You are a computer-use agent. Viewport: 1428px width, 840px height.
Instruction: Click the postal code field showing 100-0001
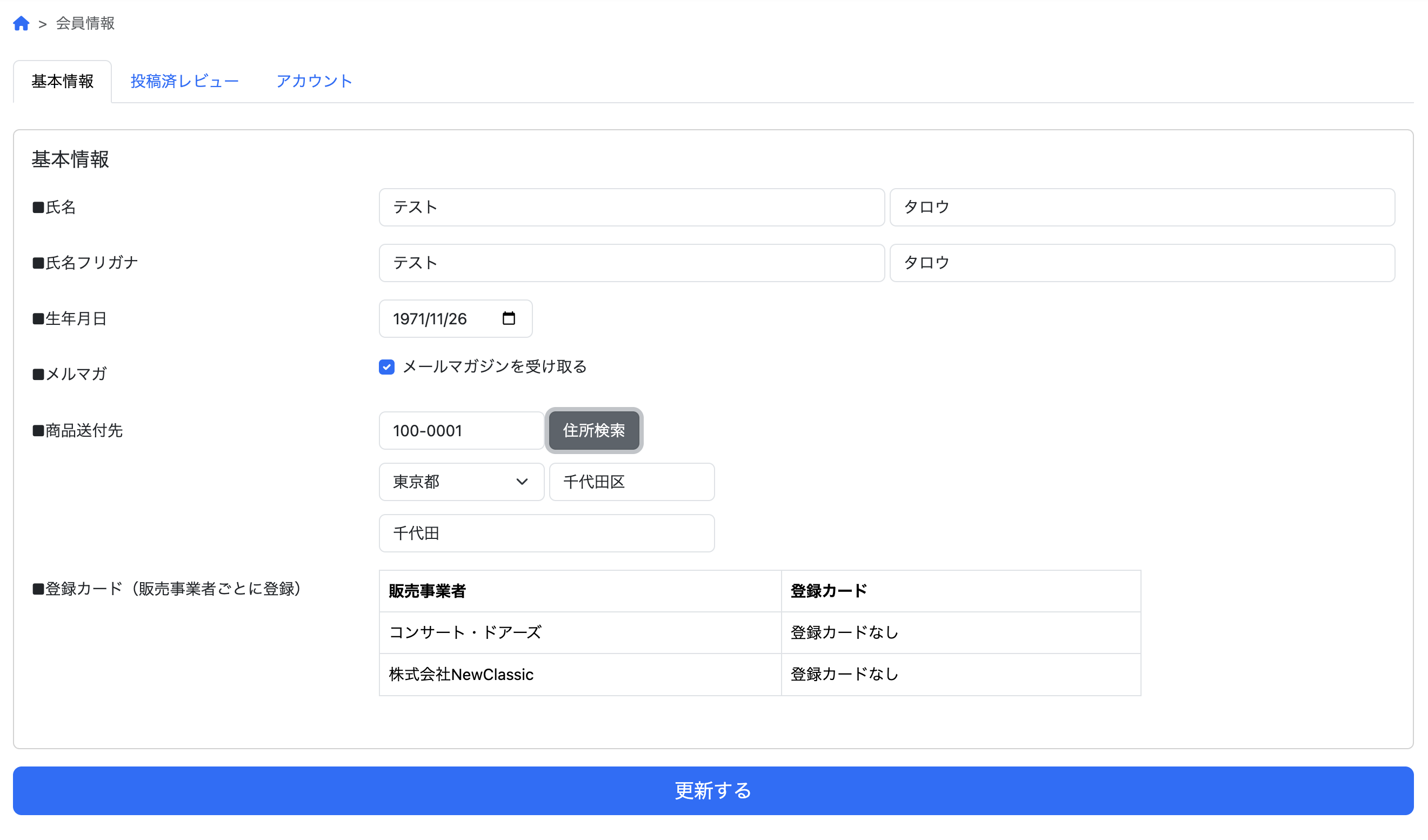(x=461, y=431)
